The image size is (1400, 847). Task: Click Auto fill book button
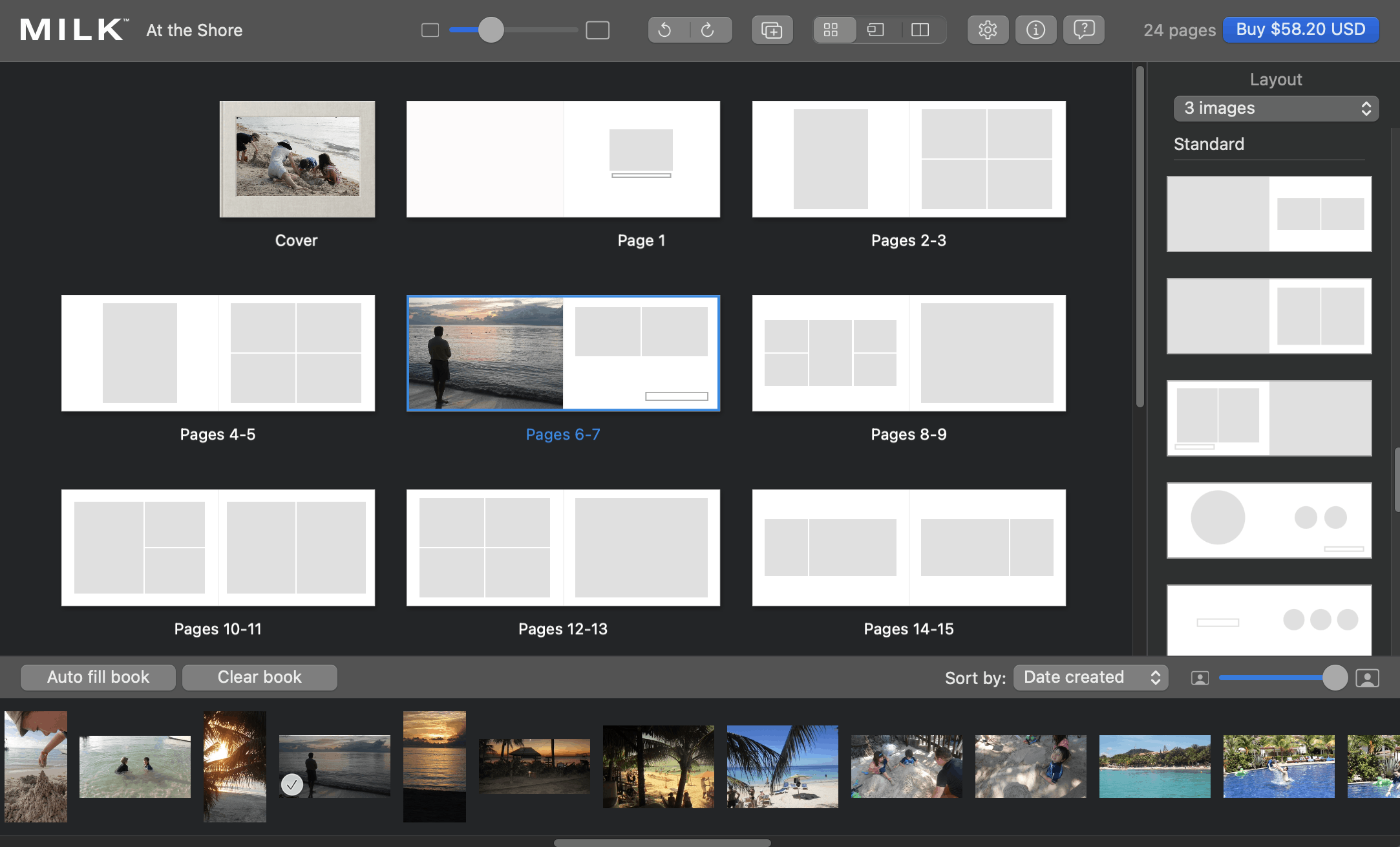point(98,677)
